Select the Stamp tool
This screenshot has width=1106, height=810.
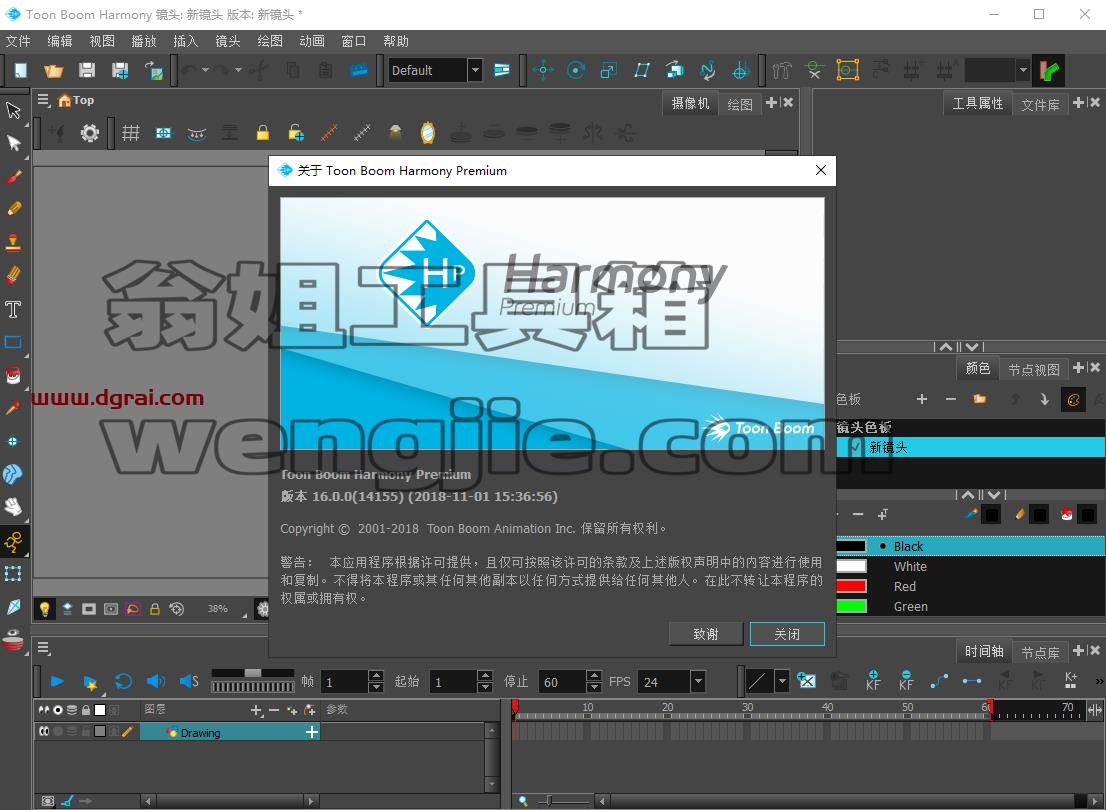(13, 242)
